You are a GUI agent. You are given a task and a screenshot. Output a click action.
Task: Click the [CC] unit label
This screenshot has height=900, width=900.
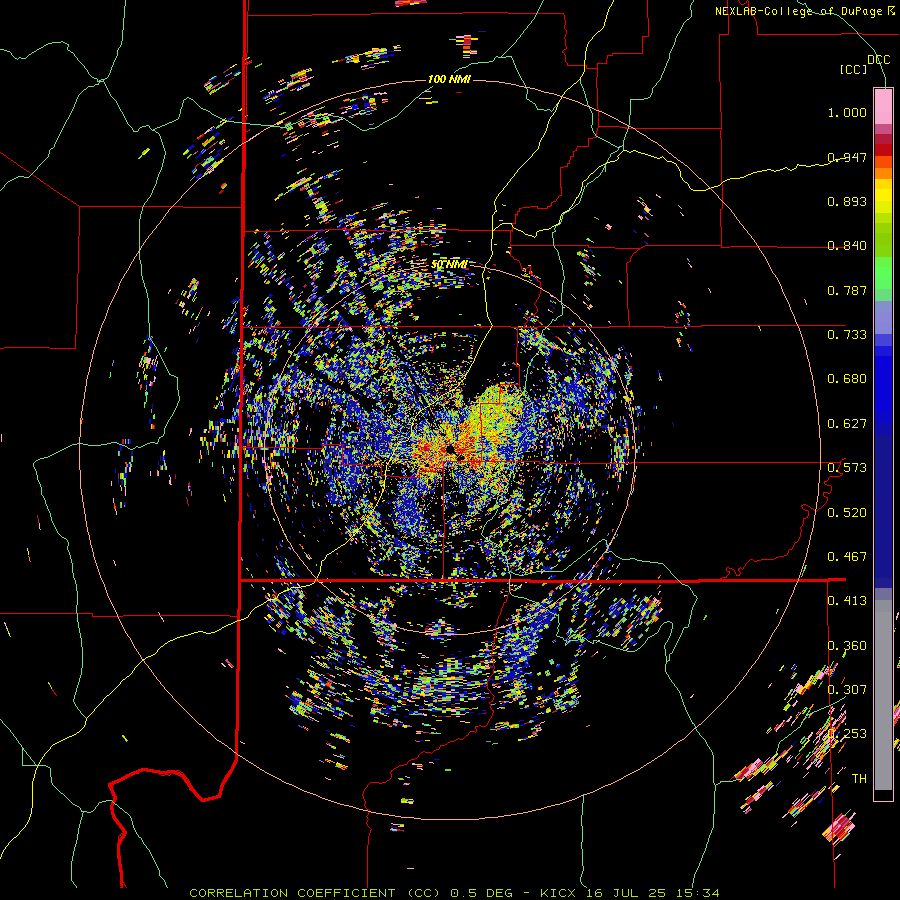(853, 69)
